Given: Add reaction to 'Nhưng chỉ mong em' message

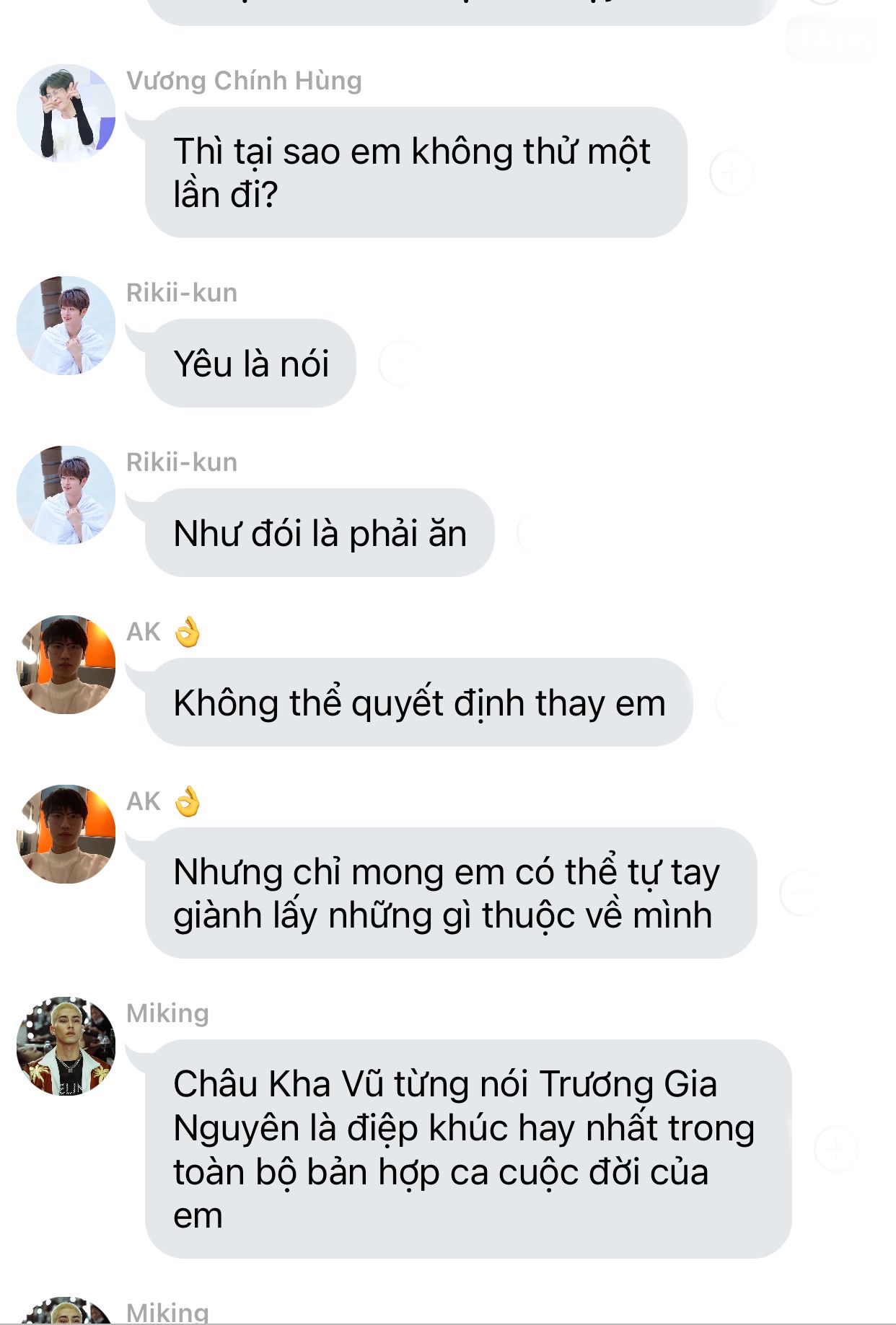Looking at the screenshot, I should 801,893.
